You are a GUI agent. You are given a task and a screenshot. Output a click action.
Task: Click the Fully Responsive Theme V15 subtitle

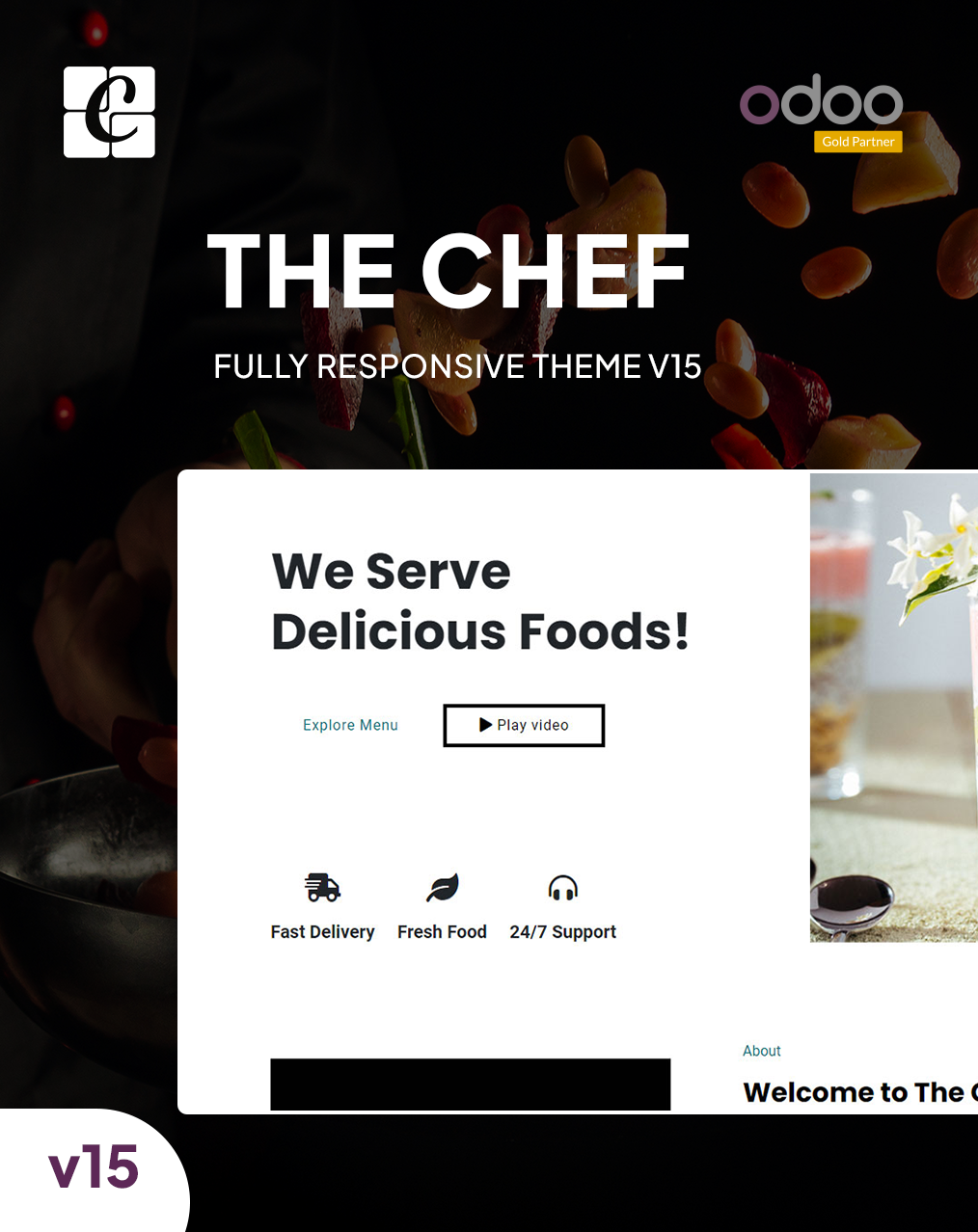tap(457, 366)
